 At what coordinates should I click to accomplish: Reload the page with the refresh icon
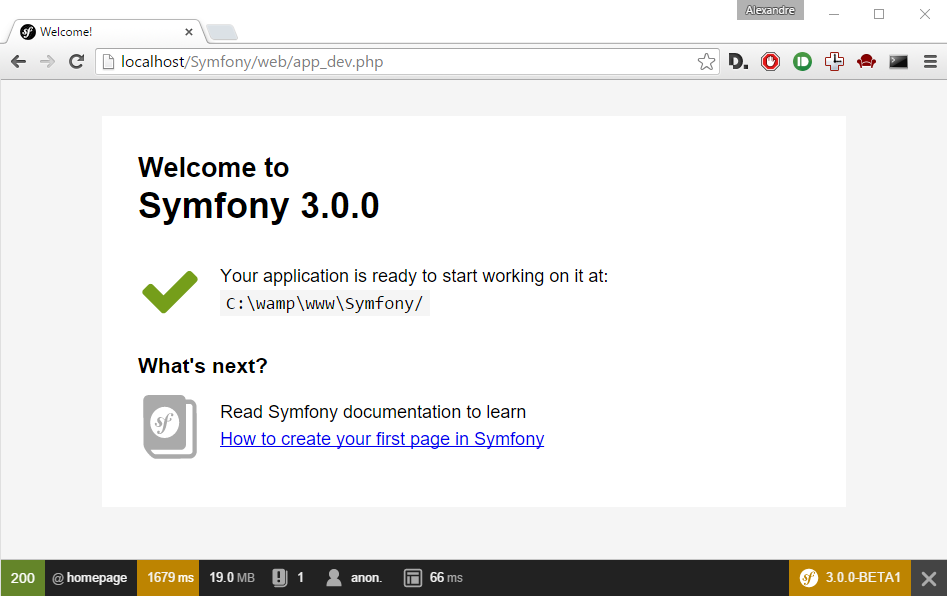76,62
